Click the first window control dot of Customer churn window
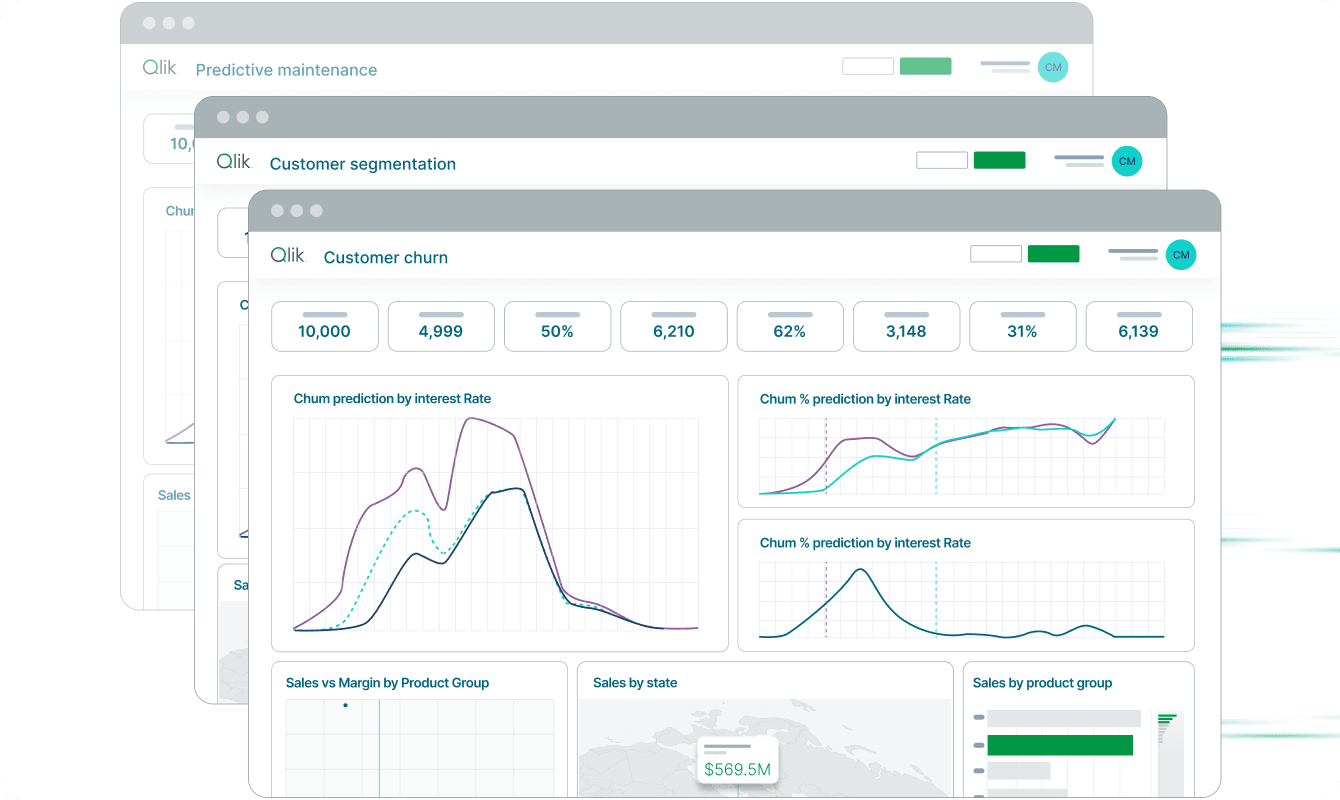The image size is (1340, 800). [x=277, y=211]
